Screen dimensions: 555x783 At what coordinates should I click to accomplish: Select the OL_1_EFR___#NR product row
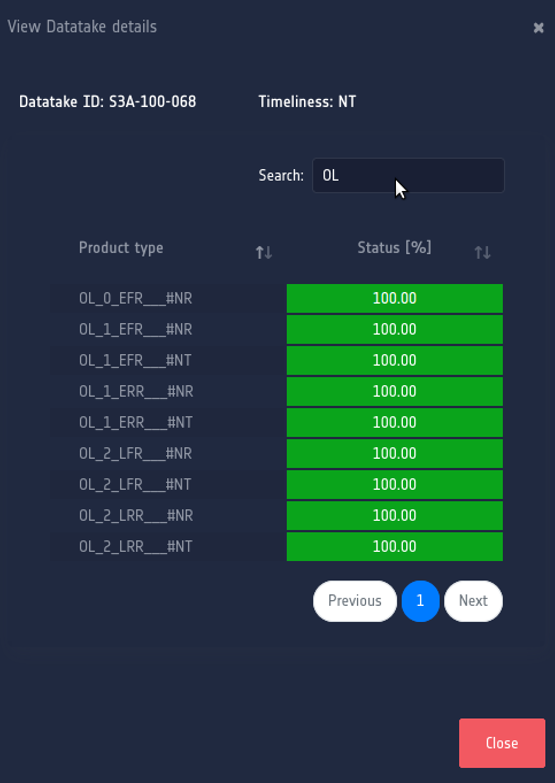276,330
